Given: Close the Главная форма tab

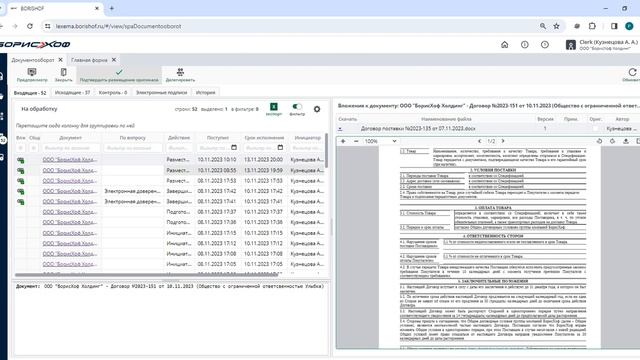Looking at the screenshot, I should click(114, 60).
